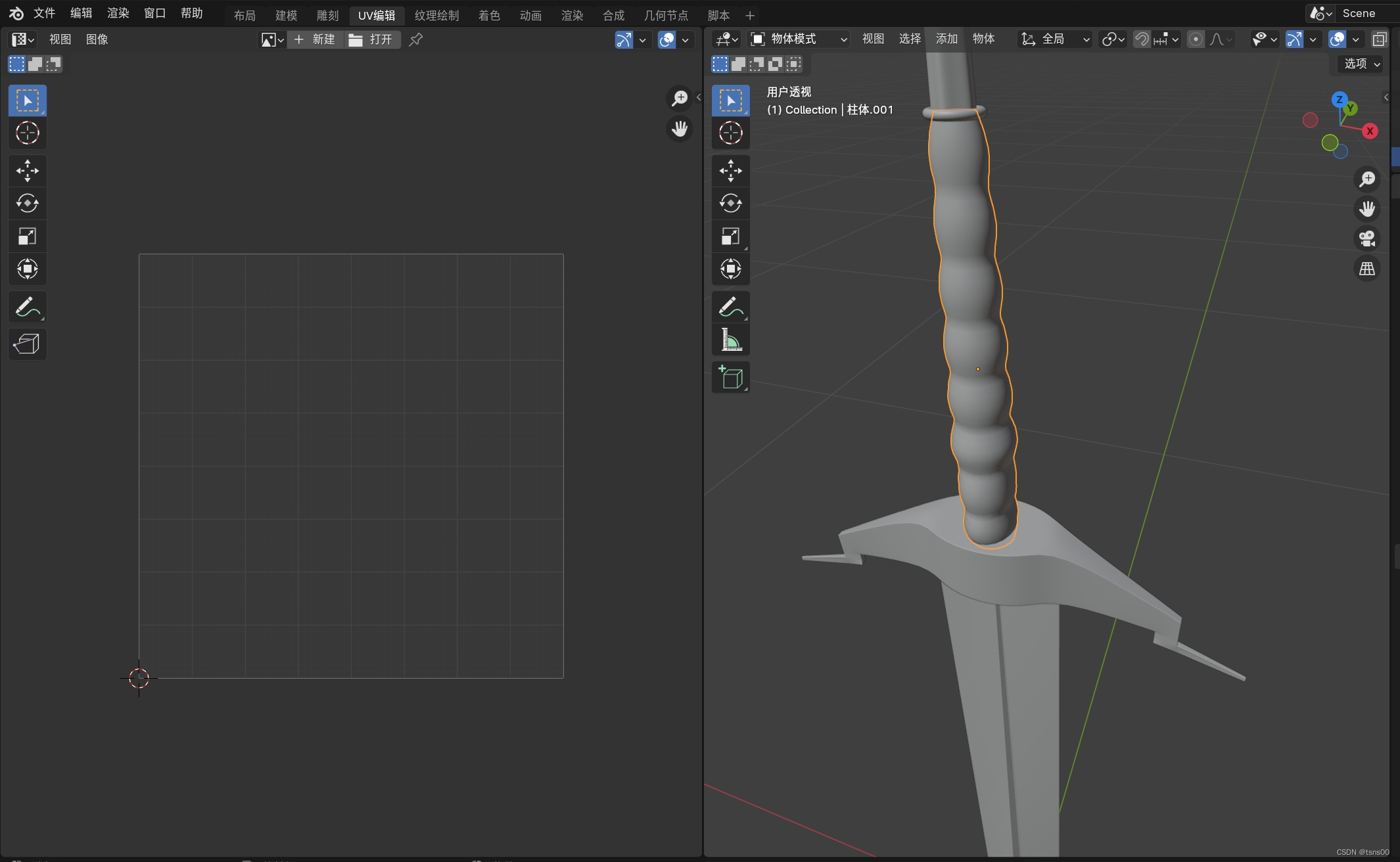Screen dimensions: 1400x862
Task: Click the Rotate tool in 3D viewport
Action: click(730, 203)
